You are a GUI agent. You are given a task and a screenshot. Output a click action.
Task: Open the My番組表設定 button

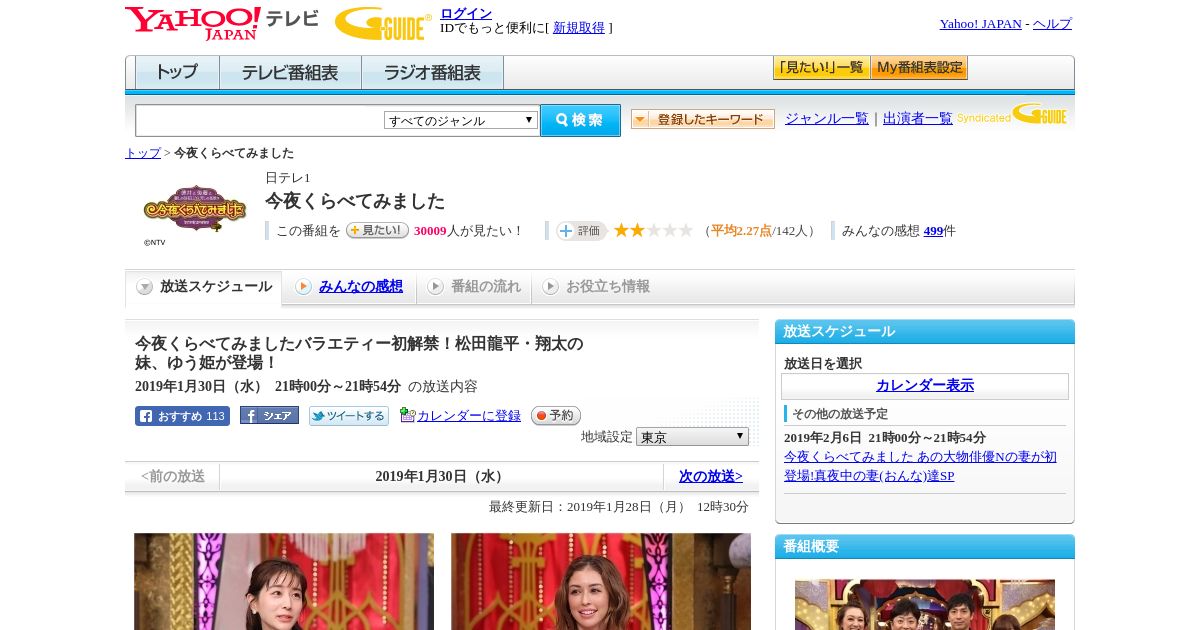(x=919, y=68)
